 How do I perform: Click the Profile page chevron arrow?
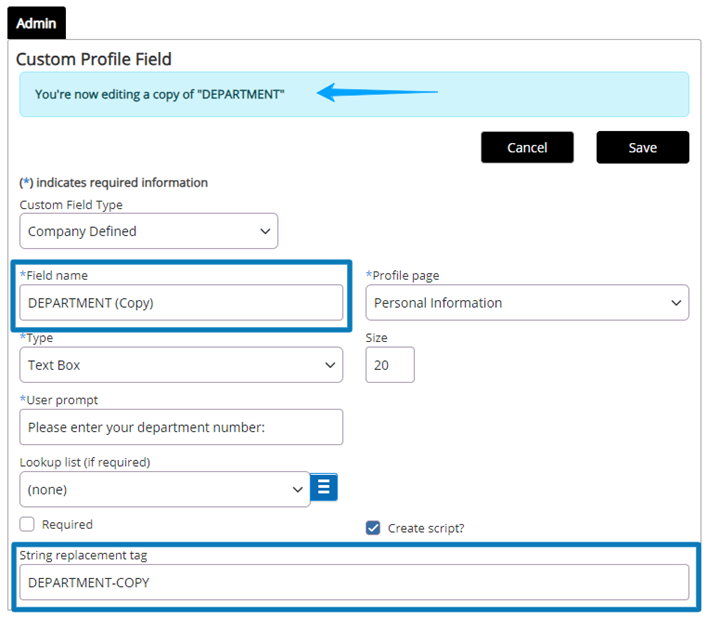[676, 303]
